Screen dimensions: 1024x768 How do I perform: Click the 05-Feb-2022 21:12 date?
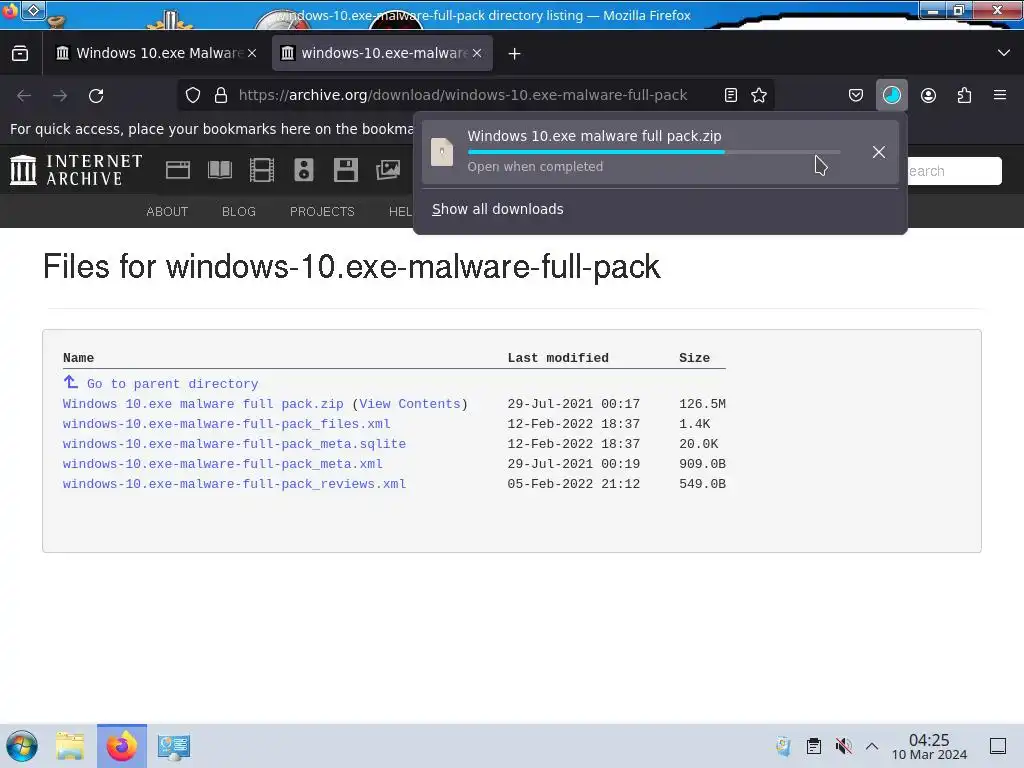573,484
